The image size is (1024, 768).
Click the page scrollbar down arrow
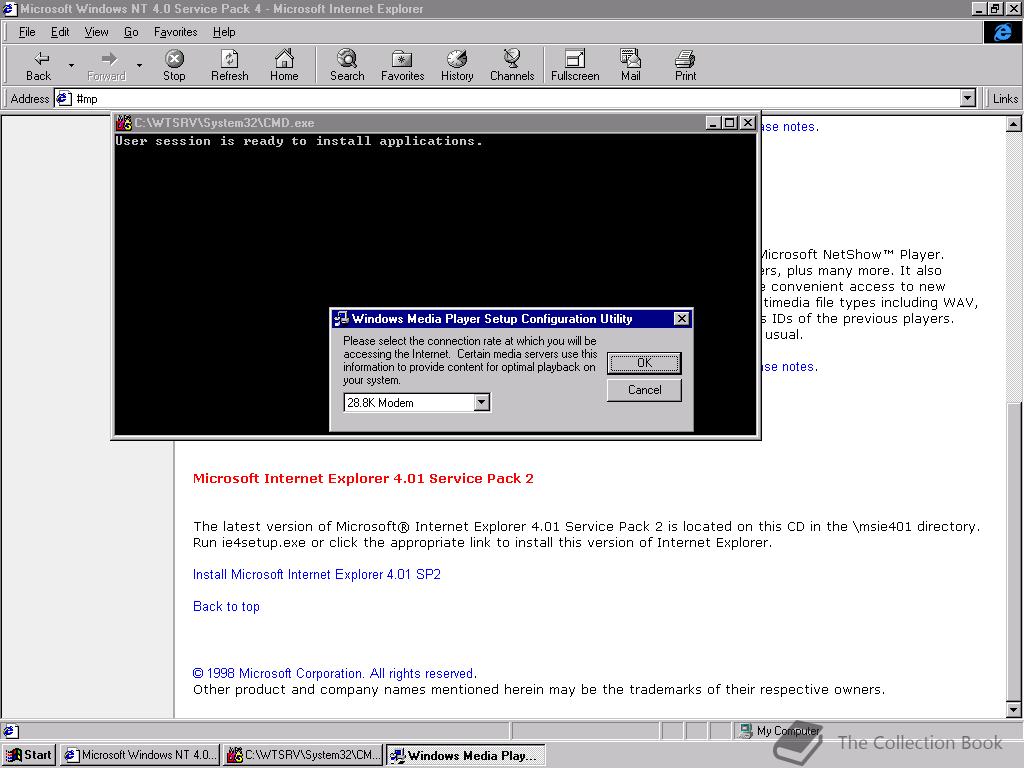pyautogui.click(x=1014, y=709)
